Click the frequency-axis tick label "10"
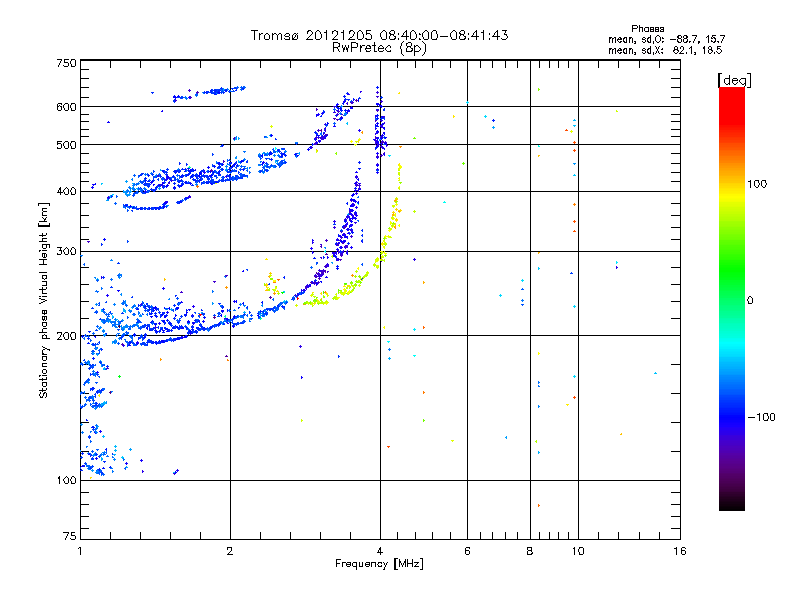This screenshot has height=600, width=800. coord(578,551)
